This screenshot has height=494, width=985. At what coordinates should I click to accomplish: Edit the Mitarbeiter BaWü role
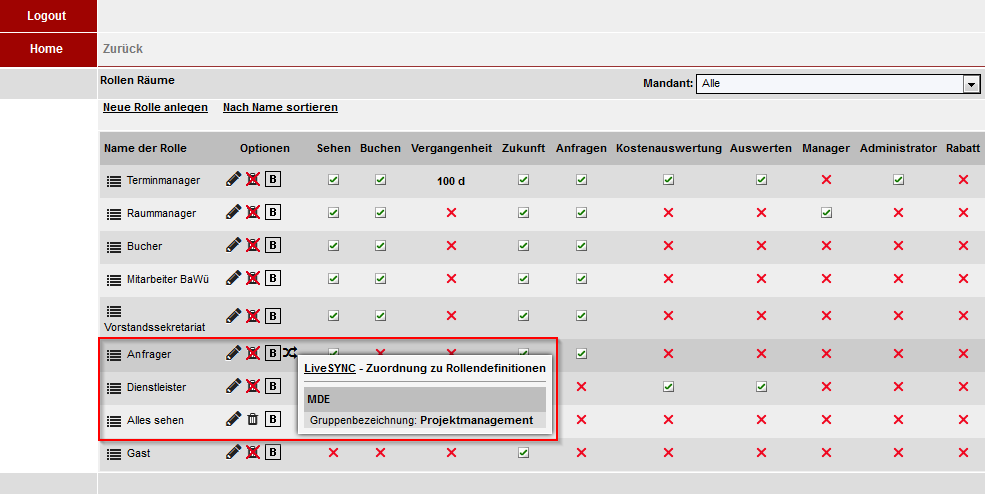[233, 278]
